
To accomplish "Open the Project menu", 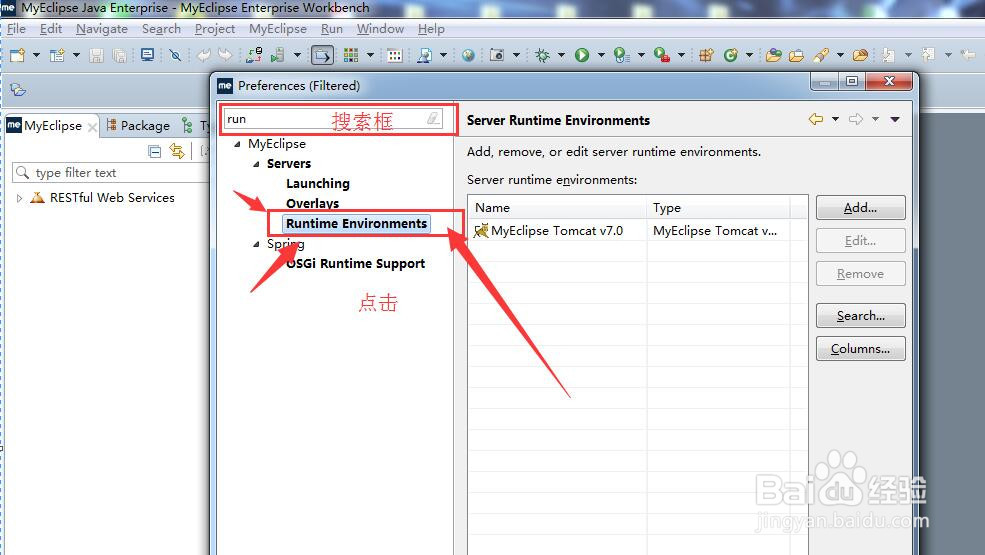I will point(215,29).
